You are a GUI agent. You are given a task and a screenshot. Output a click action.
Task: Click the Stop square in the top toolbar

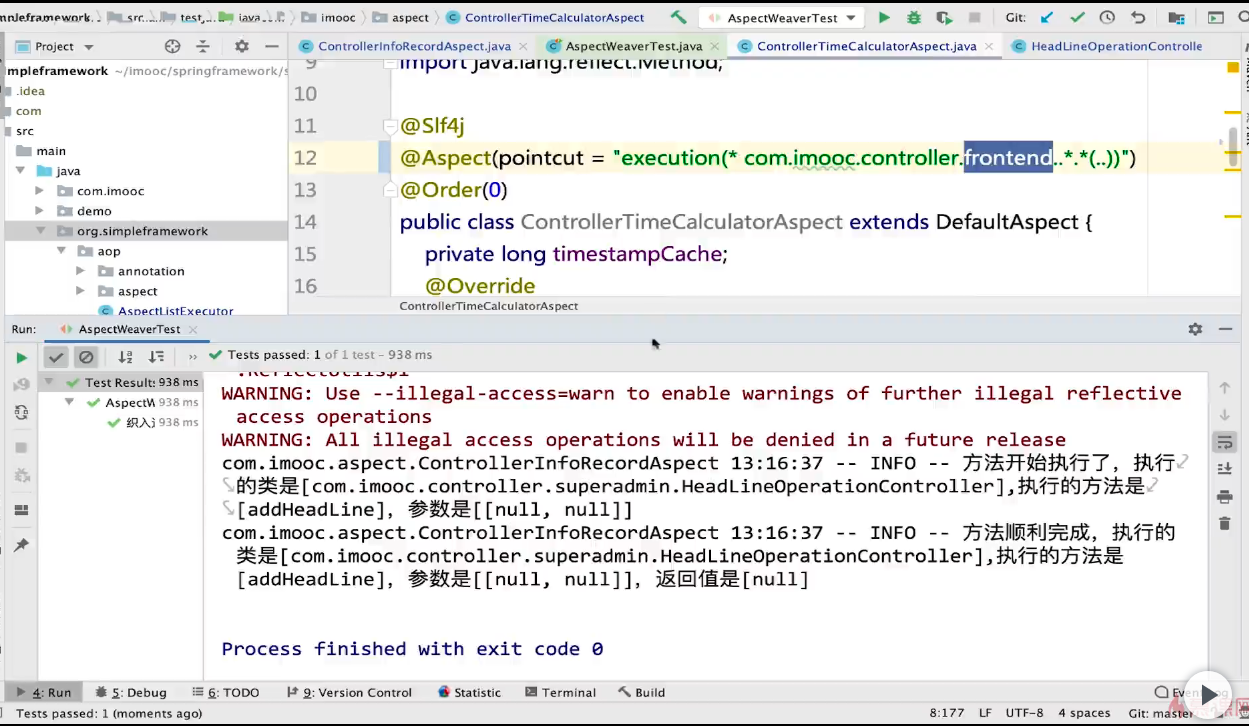coord(974,18)
